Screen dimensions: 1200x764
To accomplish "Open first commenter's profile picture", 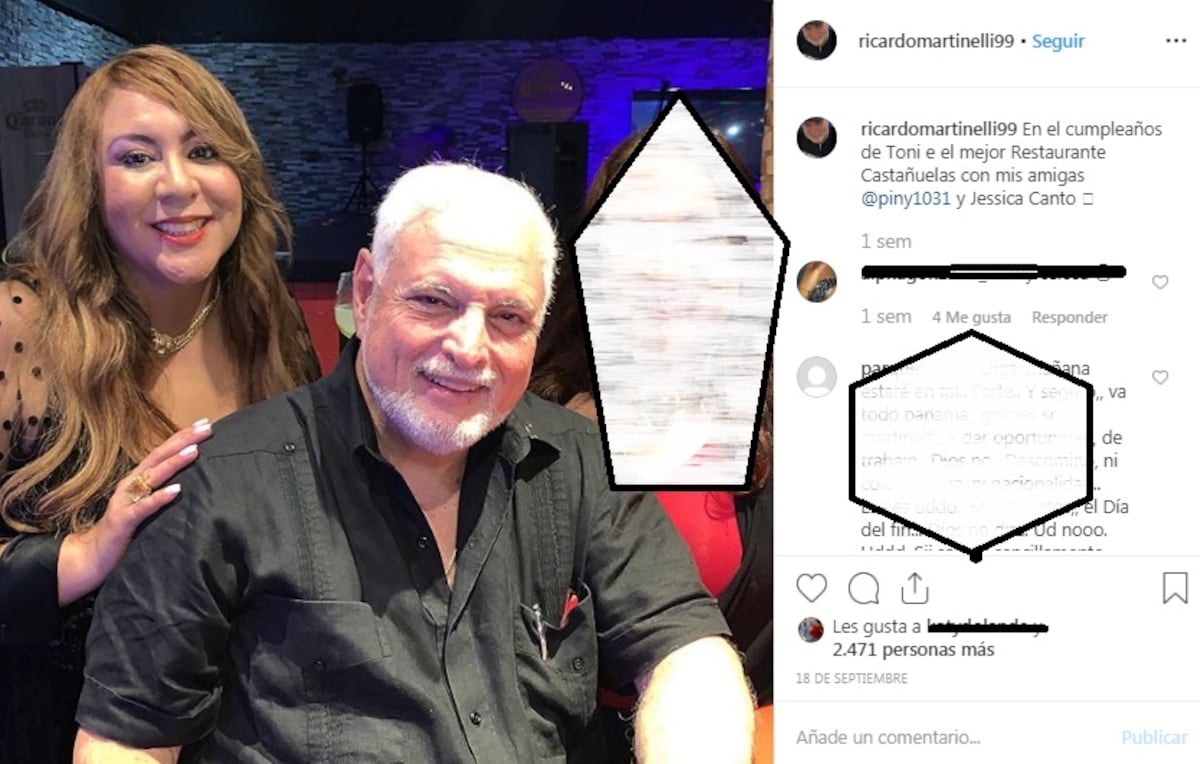I will [x=816, y=281].
